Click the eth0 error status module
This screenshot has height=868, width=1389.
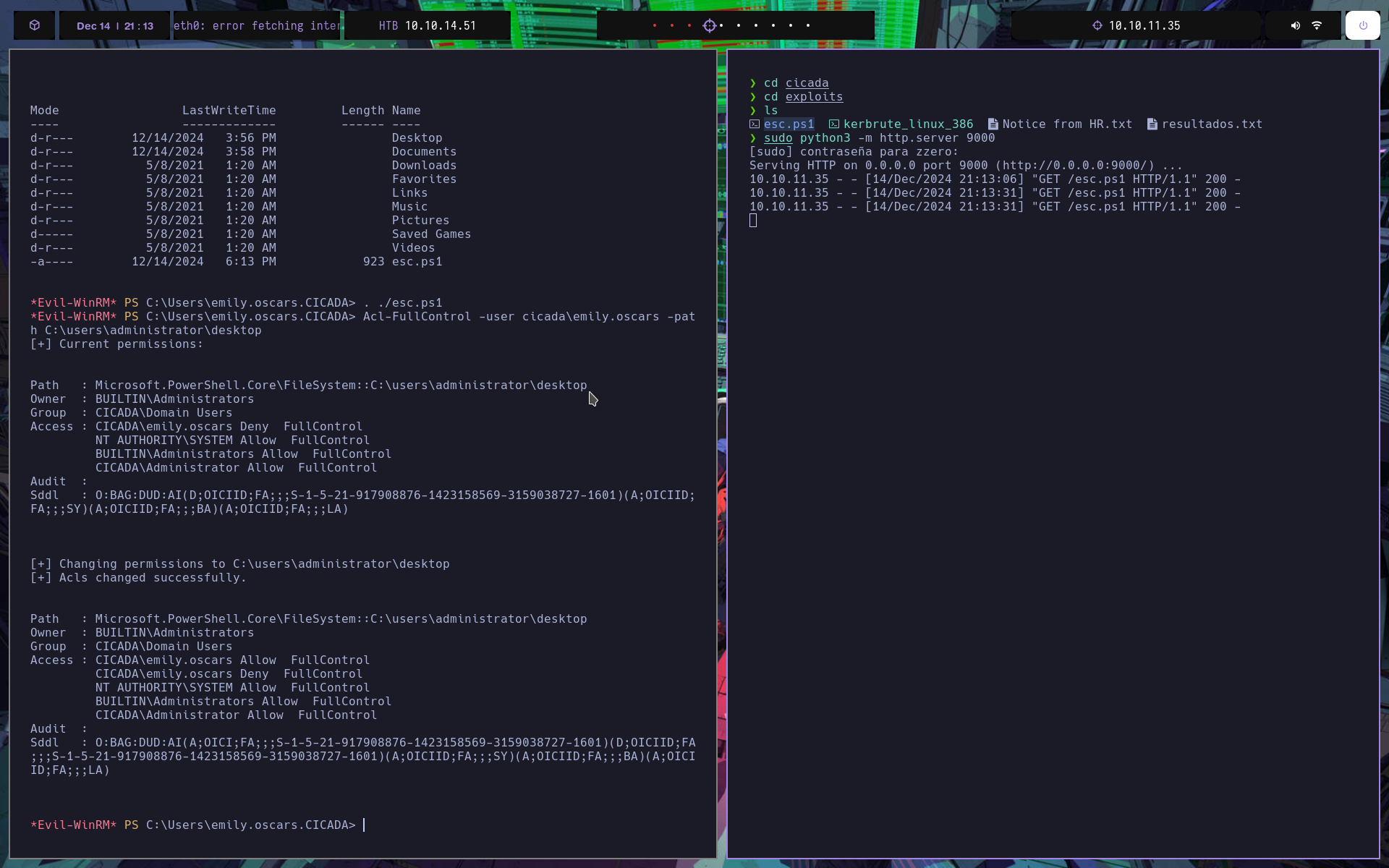[x=257, y=25]
